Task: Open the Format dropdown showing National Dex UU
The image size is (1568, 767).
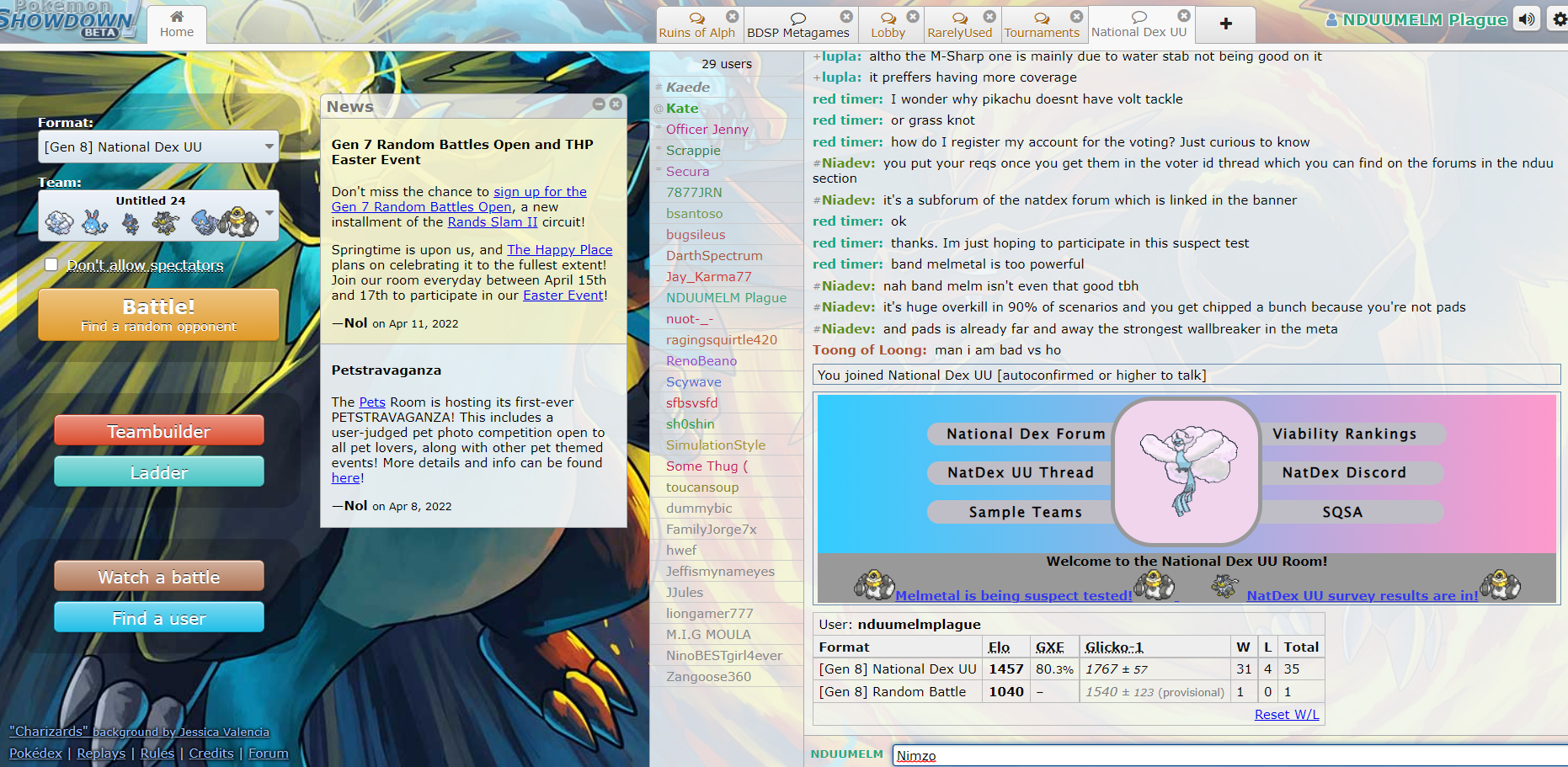Action: tap(158, 146)
